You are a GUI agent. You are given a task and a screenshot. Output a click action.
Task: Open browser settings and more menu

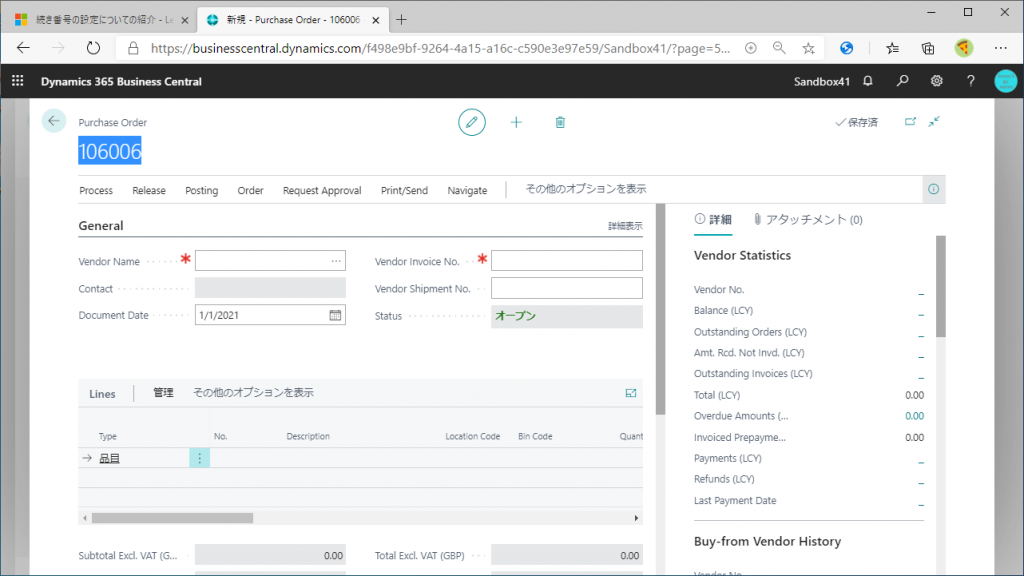pos(1000,48)
